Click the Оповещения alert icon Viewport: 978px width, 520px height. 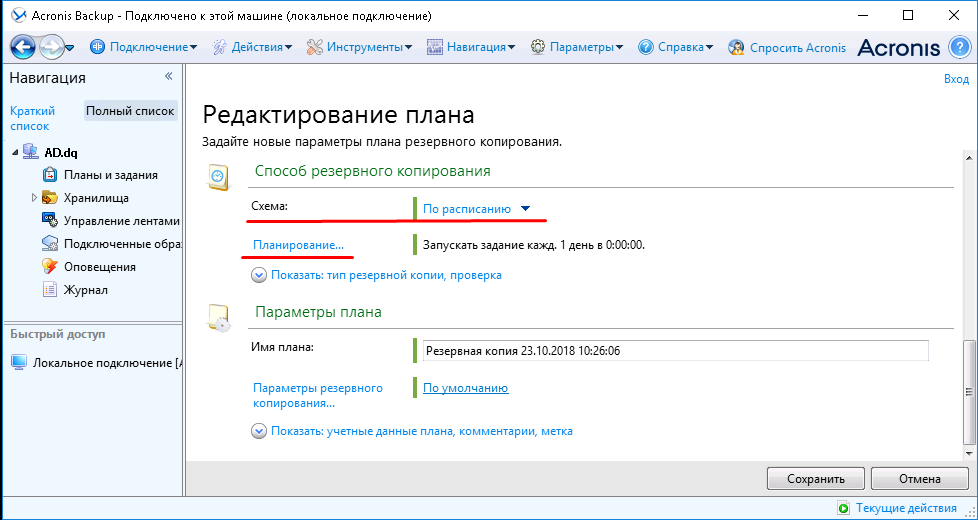(50, 267)
